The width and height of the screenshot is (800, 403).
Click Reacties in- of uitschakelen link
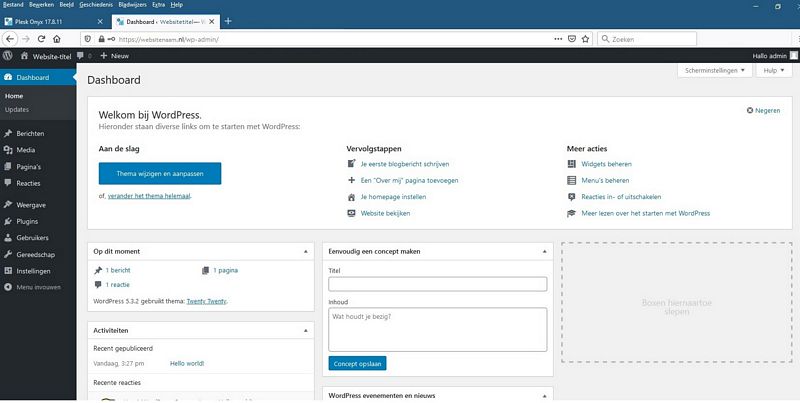pos(621,197)
